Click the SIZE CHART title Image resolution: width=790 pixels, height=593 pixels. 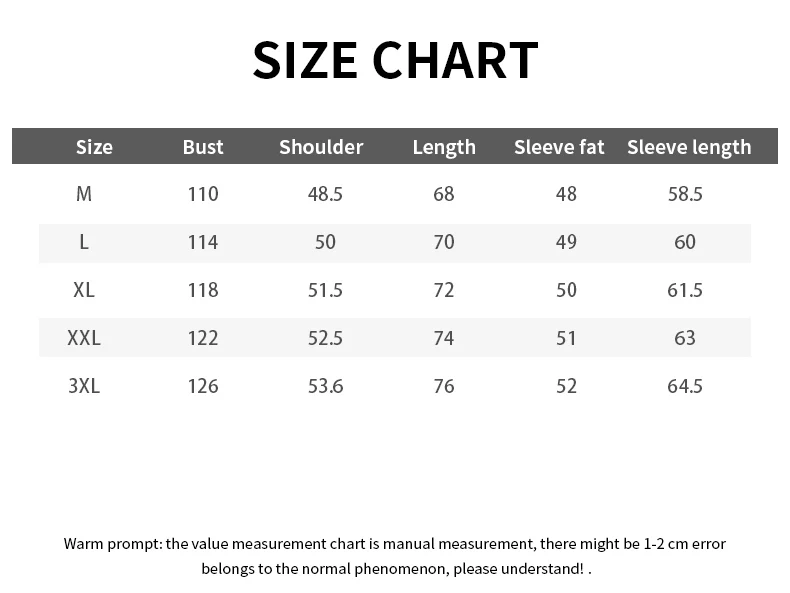pyautogui.click(x=396, y=60)
